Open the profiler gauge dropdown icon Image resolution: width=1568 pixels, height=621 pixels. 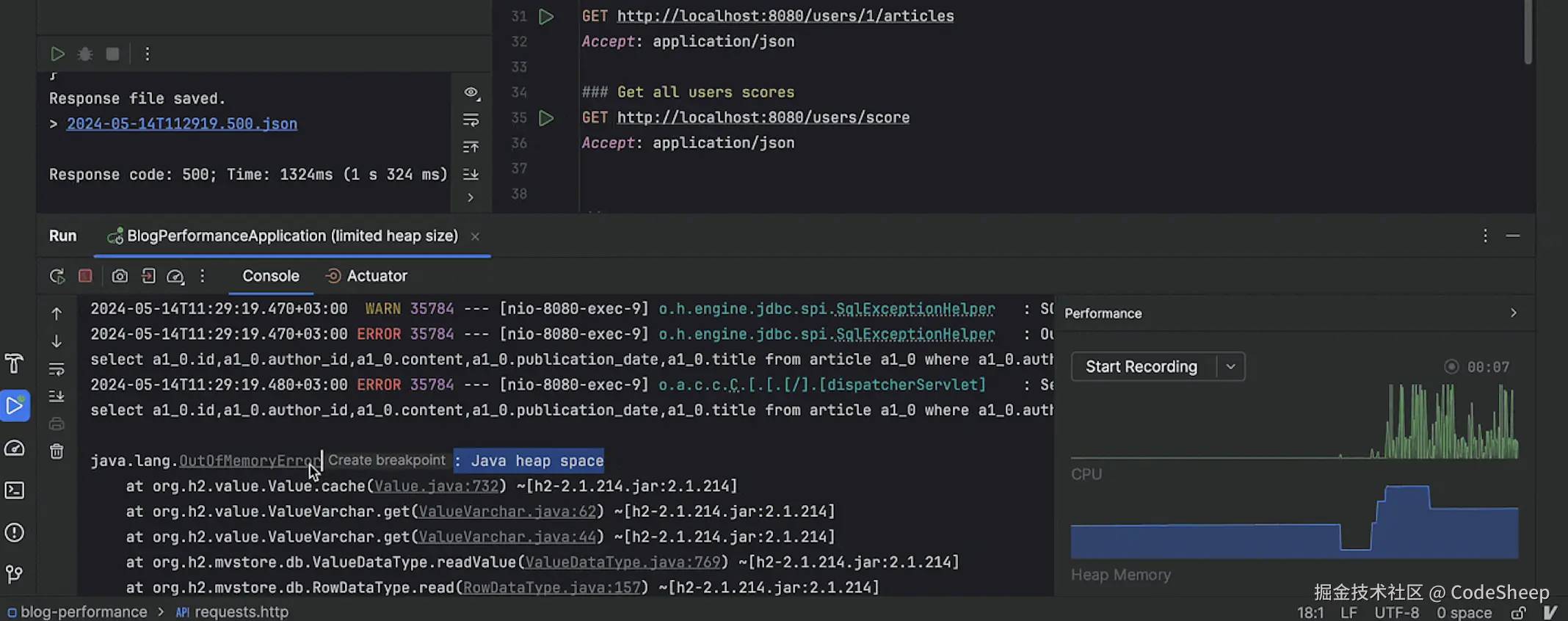[x=175, y=276]
